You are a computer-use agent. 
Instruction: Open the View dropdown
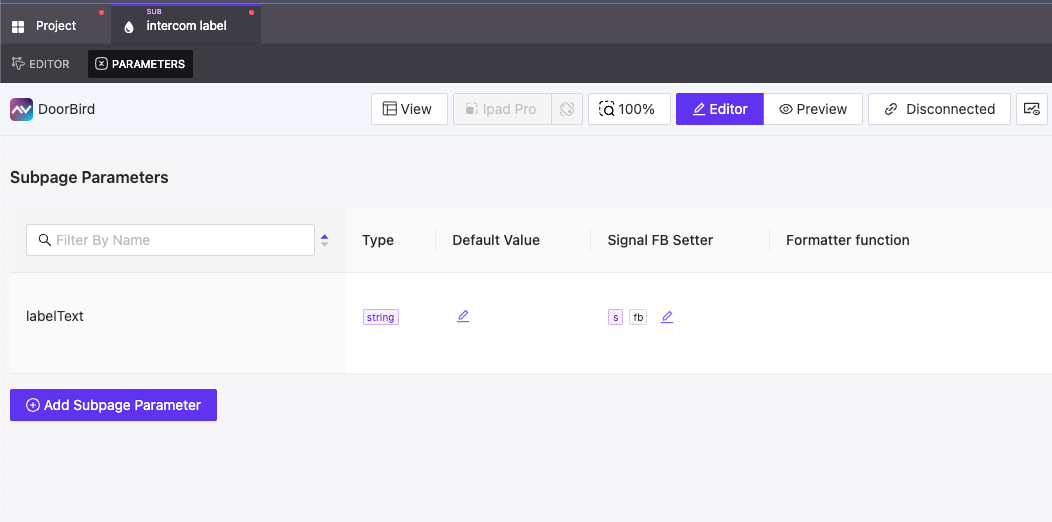408,109
